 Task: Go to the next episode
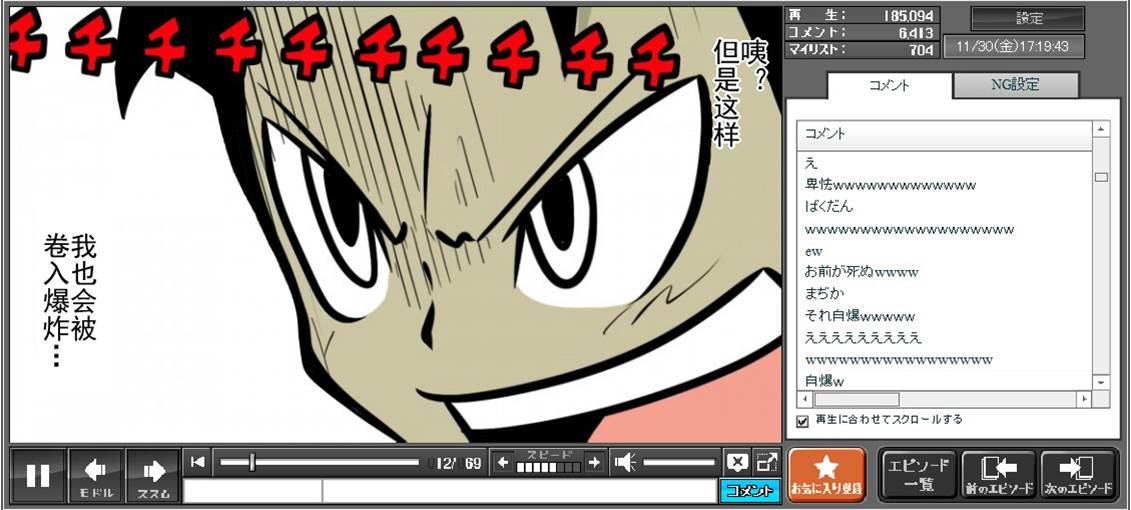tap(1078, 475)
